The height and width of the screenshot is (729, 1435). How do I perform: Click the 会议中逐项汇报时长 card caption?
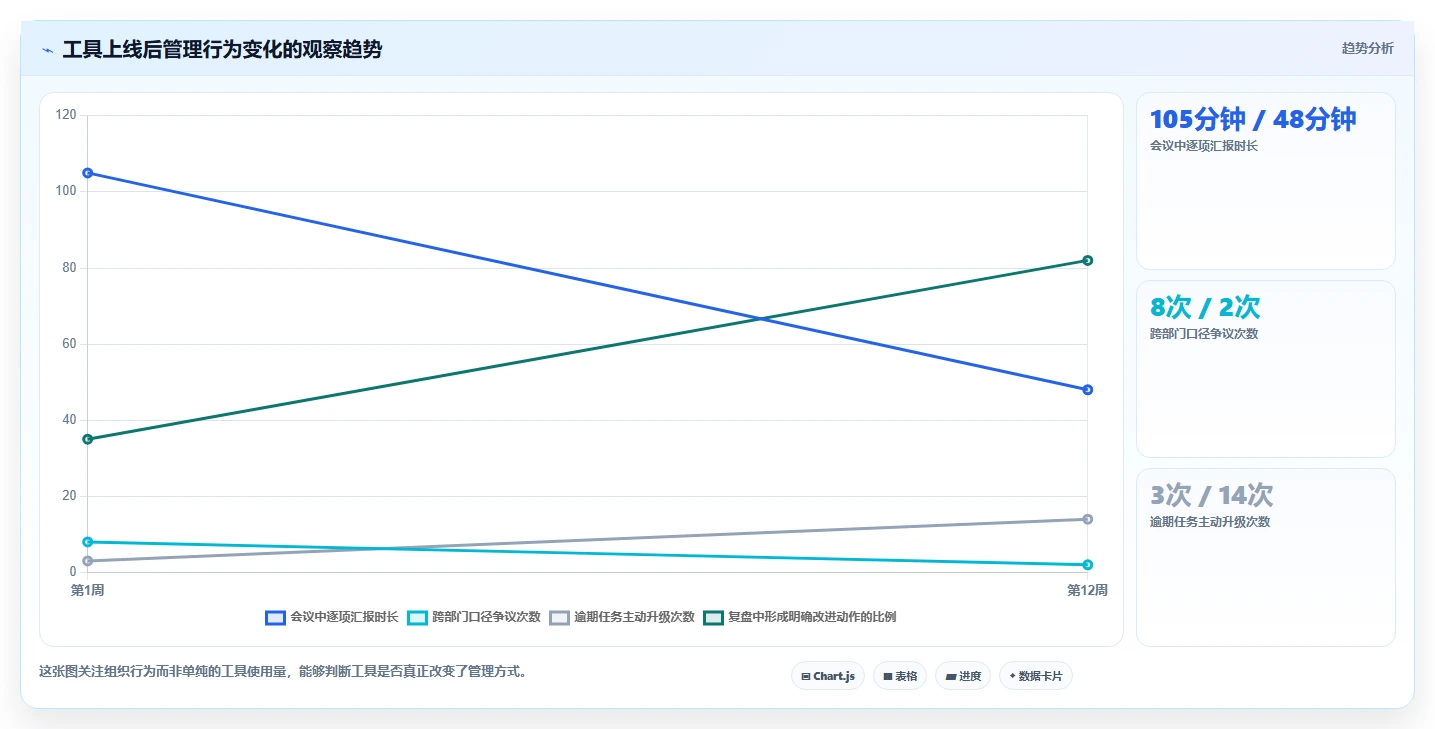(x=1204, y=146)
